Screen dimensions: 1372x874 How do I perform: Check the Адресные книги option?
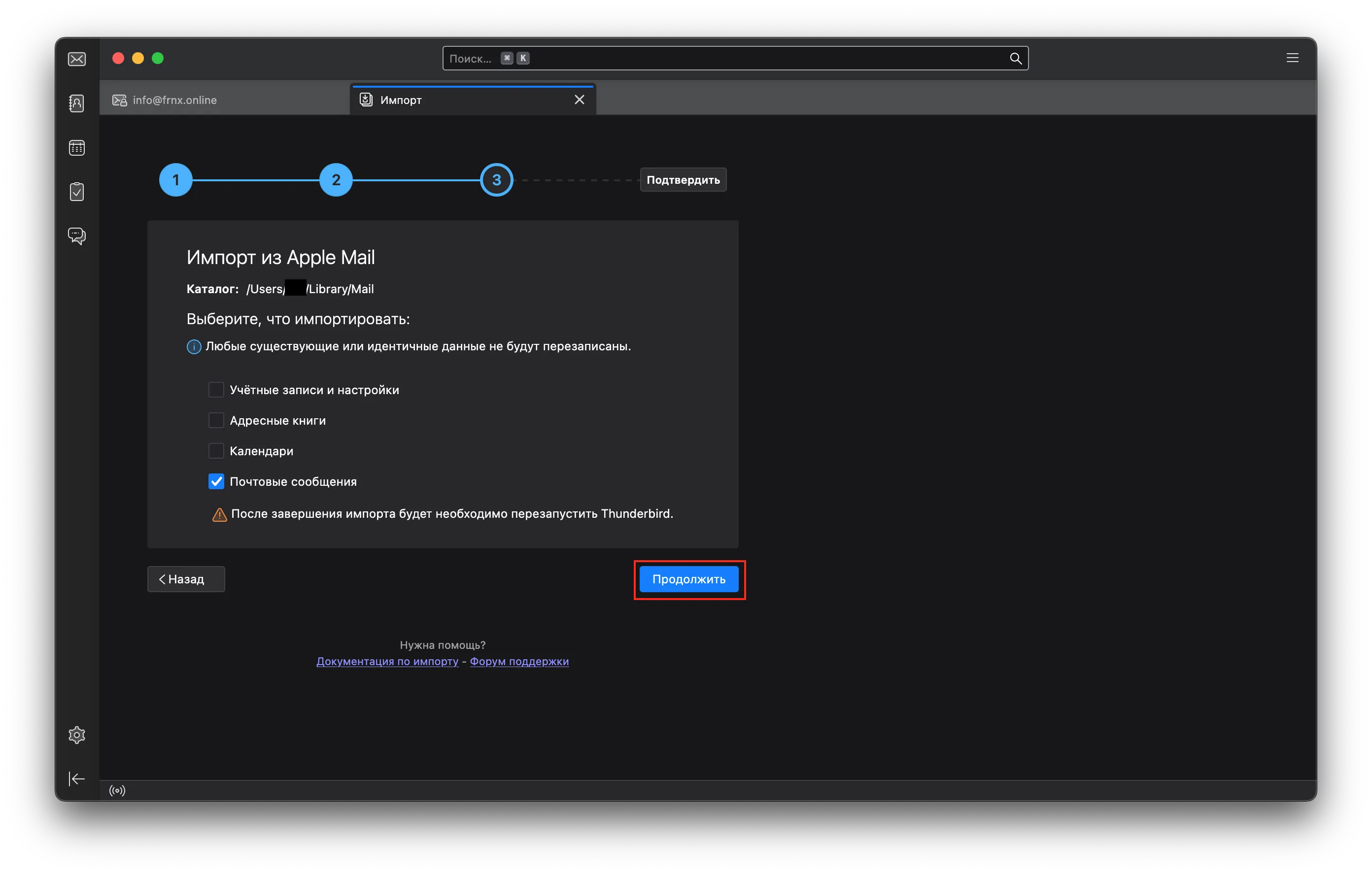pos(216,420)
